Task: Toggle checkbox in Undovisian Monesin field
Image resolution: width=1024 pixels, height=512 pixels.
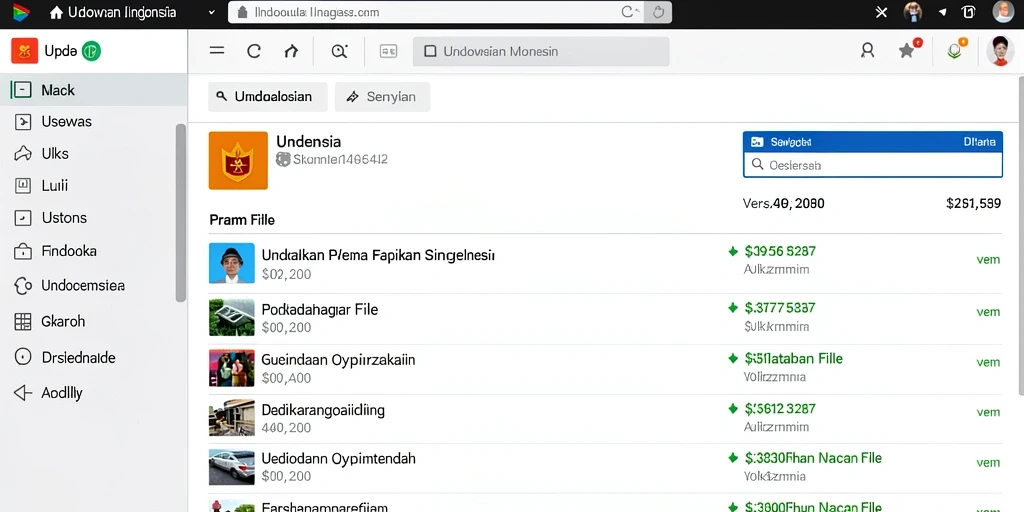Action: pyautogui.click(x=430, y=51)
